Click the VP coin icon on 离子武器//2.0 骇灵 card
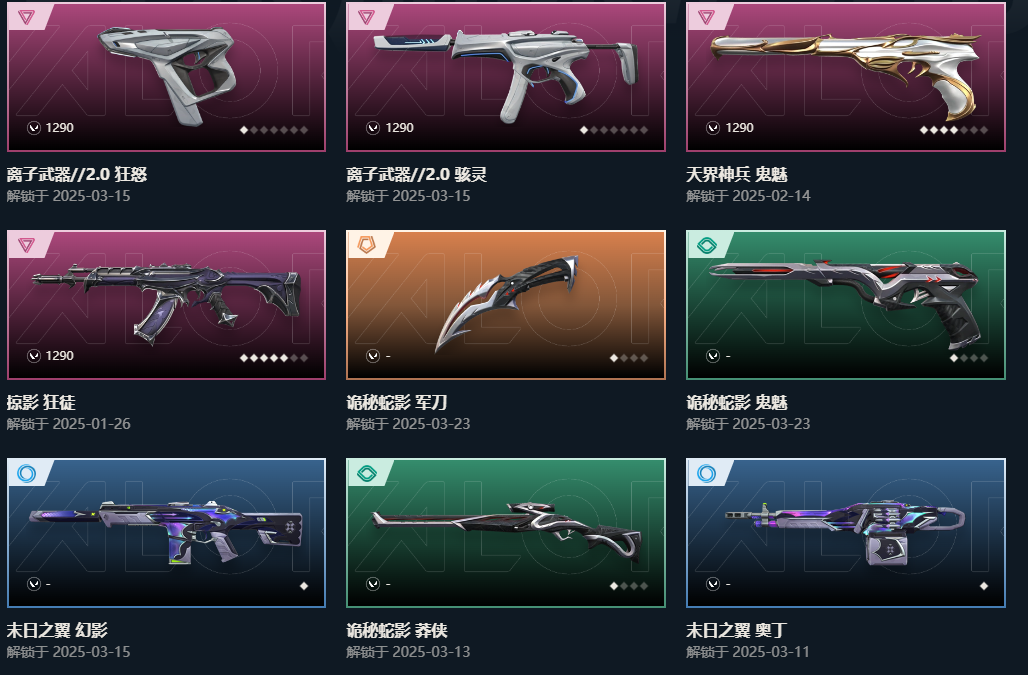 coord(373,128)
